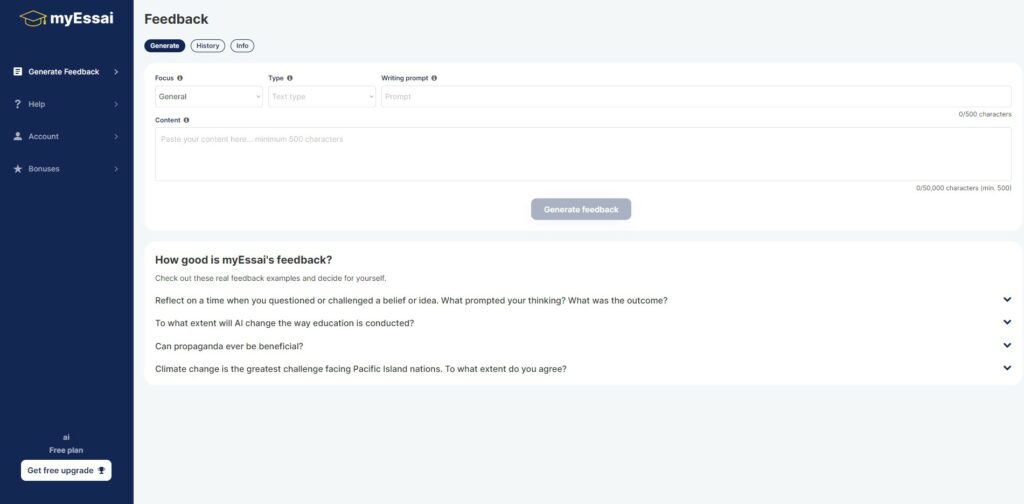Viewport: 1024px width, 504px height.
Task: Switch to the Info tab
Action: pos(242,46)
